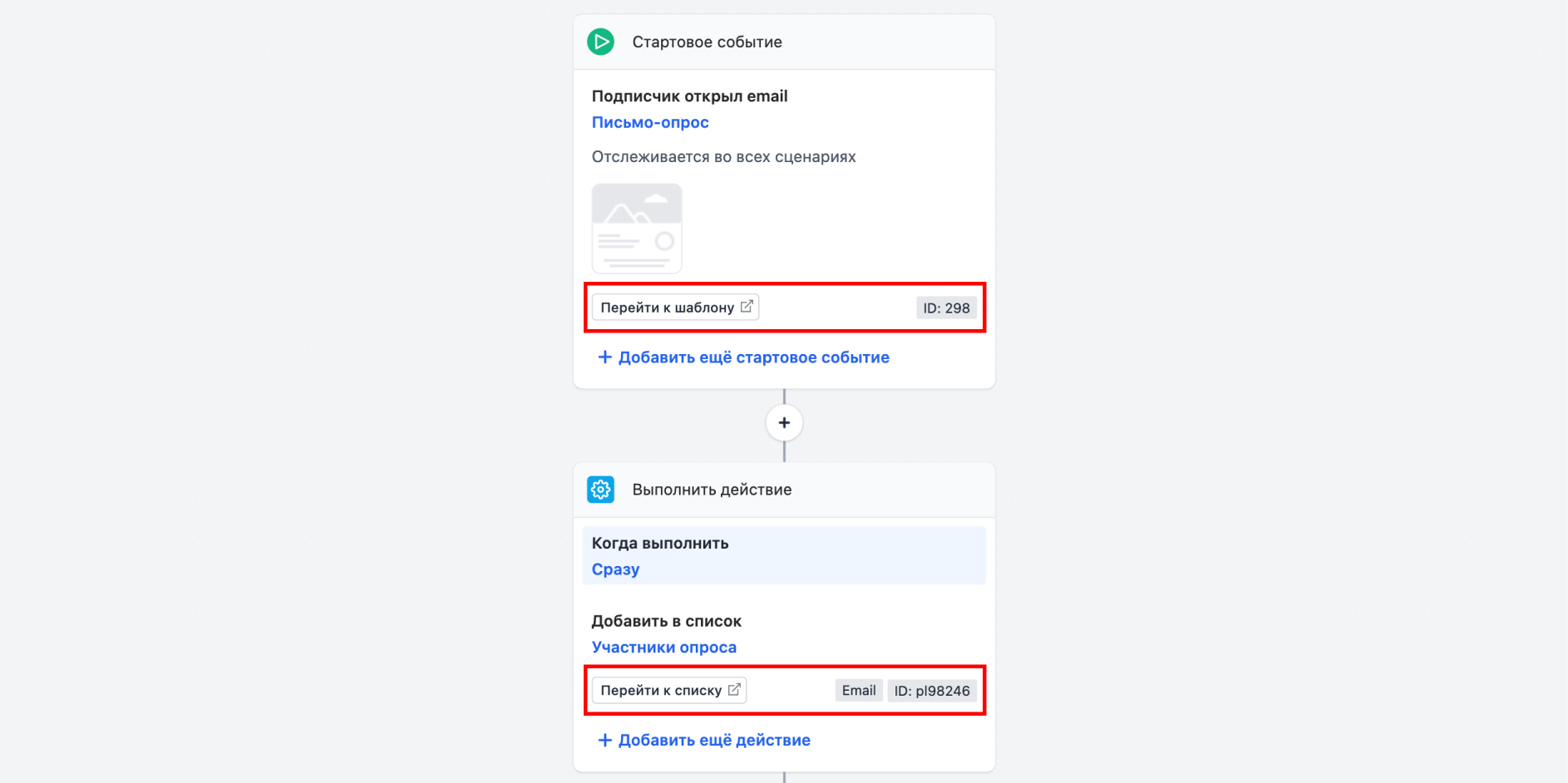Click the plus icon before «Добавить ещё действие»
The image size is (1568, 783).
click(x=604, y=740)
